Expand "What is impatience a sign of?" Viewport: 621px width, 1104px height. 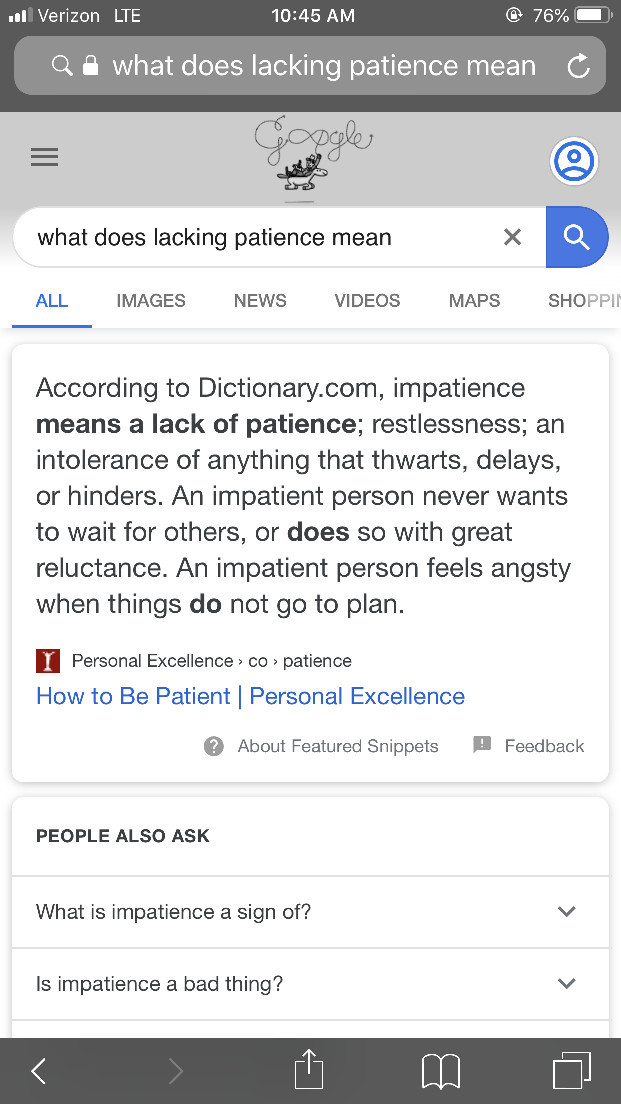(310, 912)
